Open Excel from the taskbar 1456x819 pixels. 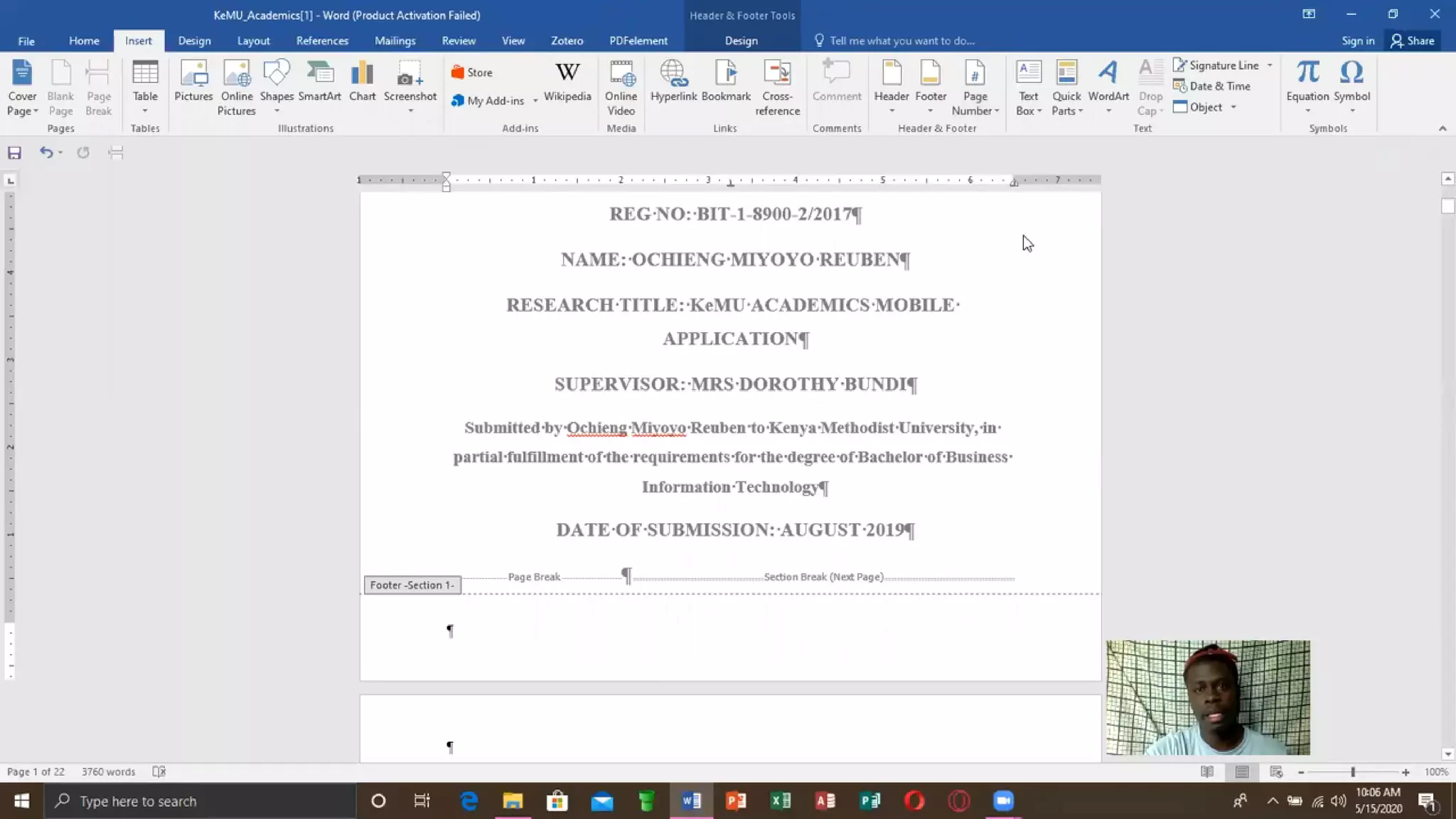point(781,801)
